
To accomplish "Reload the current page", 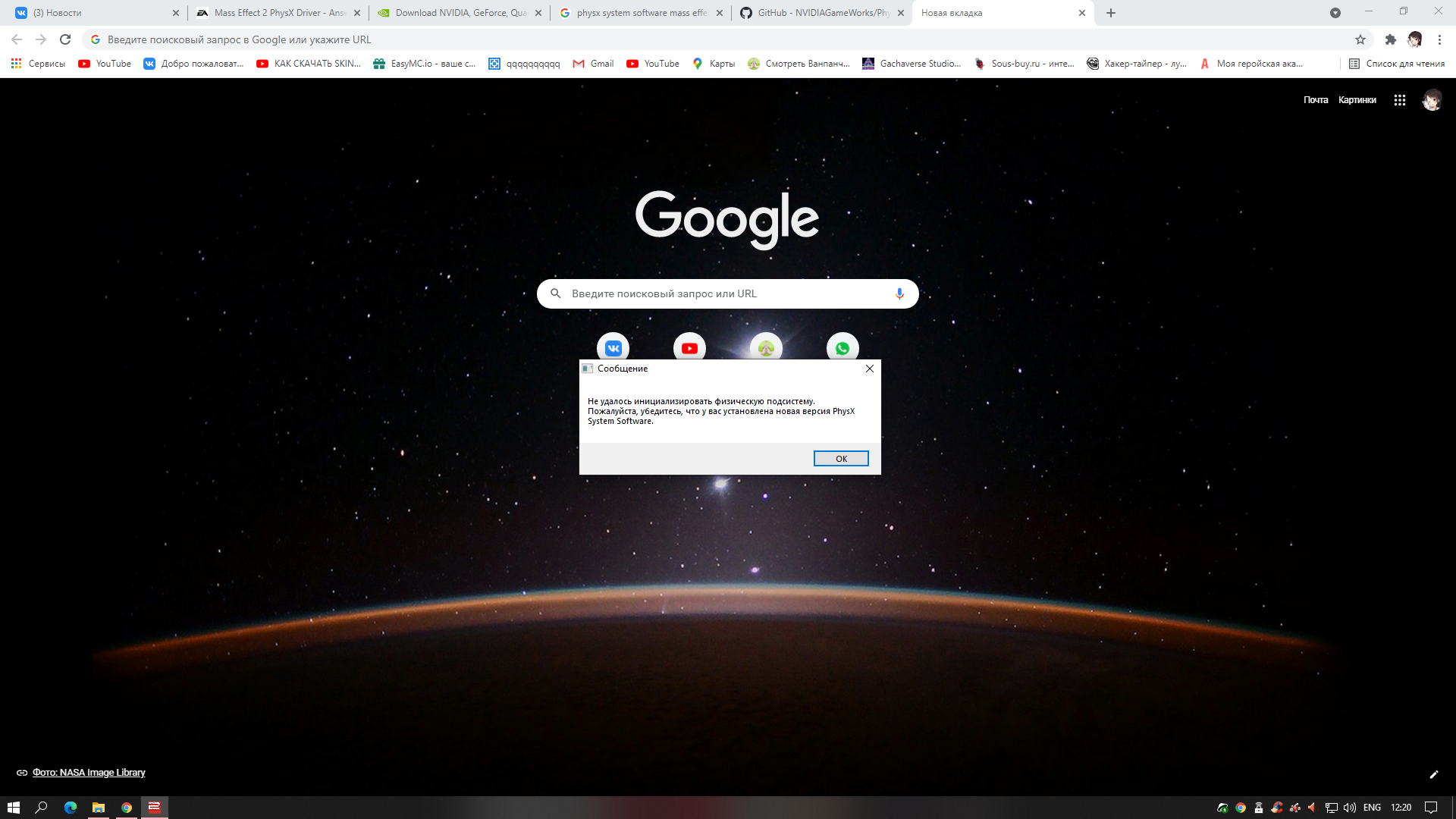I will (x=65, y=39).
